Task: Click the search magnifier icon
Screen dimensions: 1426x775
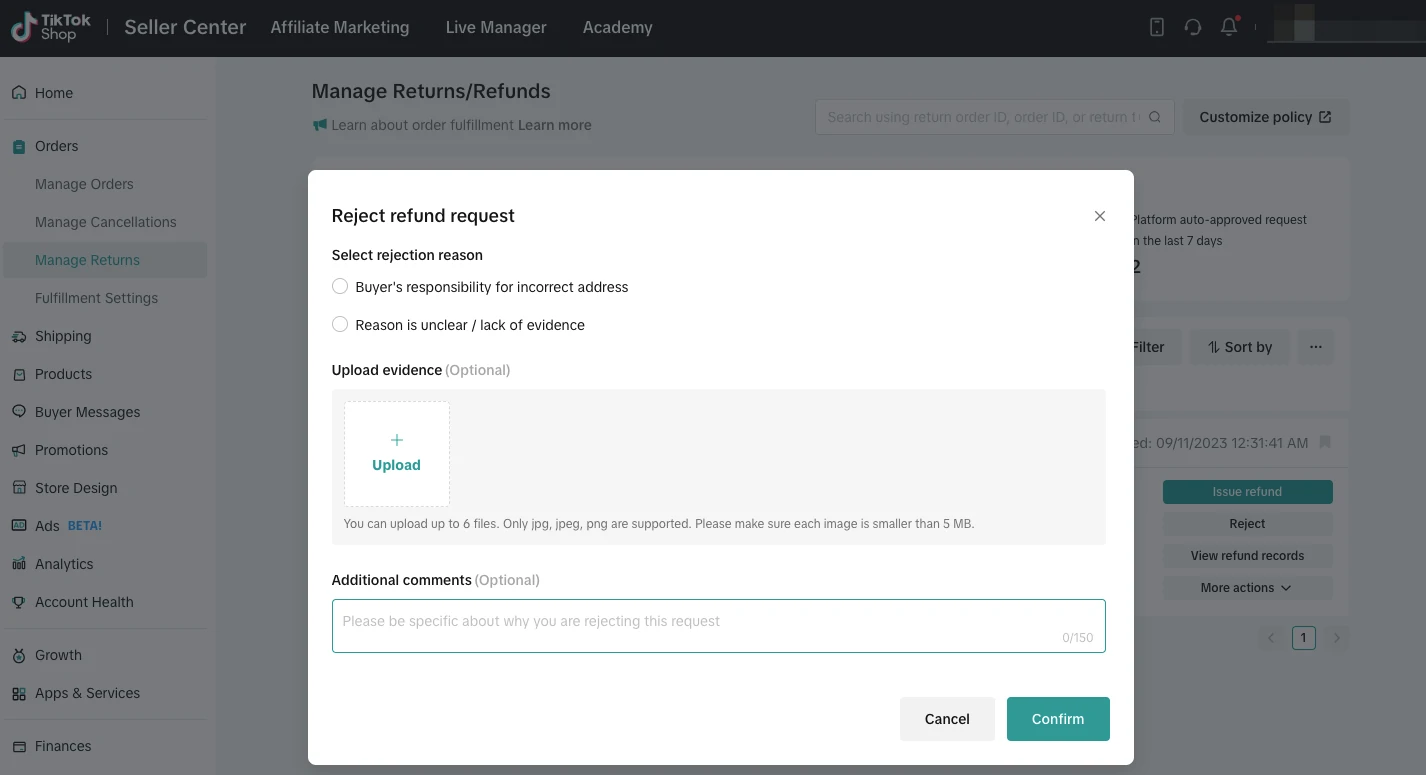Action: pyautogui.click(x=1155, y=117)
